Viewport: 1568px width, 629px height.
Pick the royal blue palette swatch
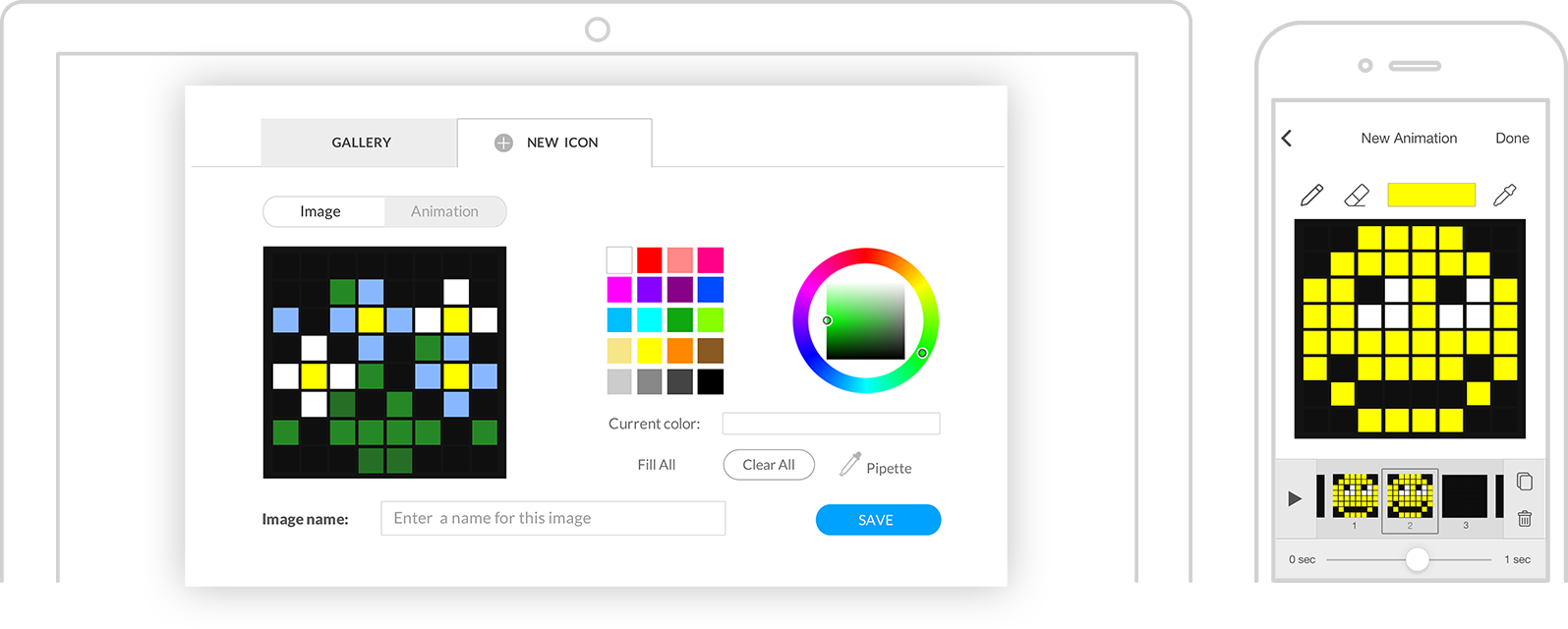[x=711, y=290]
